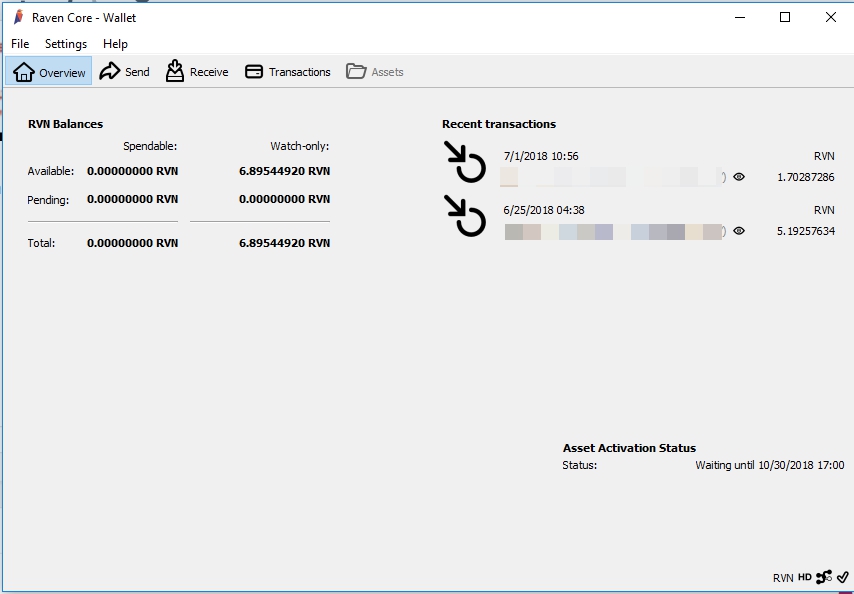Select the 6/25/2018 04:38 transaction date
The image size is (854, 594).
point(544,210)
